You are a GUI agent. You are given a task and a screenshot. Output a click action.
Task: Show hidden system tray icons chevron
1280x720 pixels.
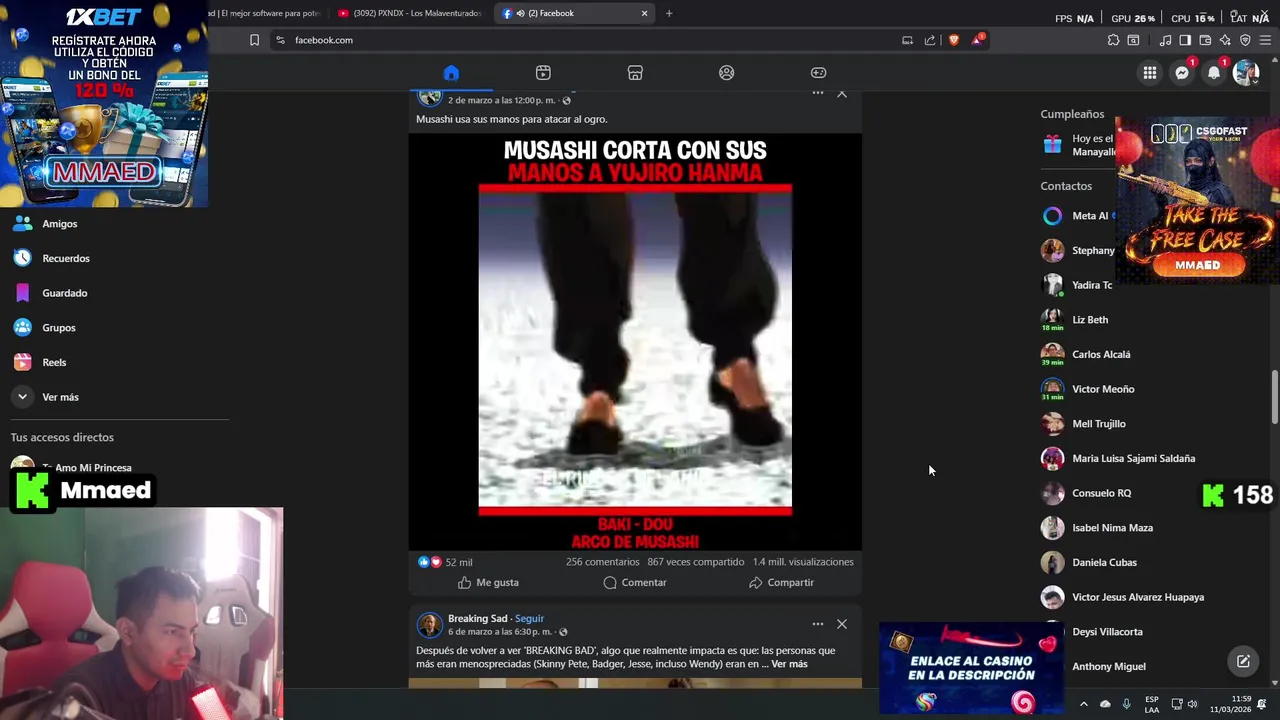pyautogui.click(x=1083, y=704)
